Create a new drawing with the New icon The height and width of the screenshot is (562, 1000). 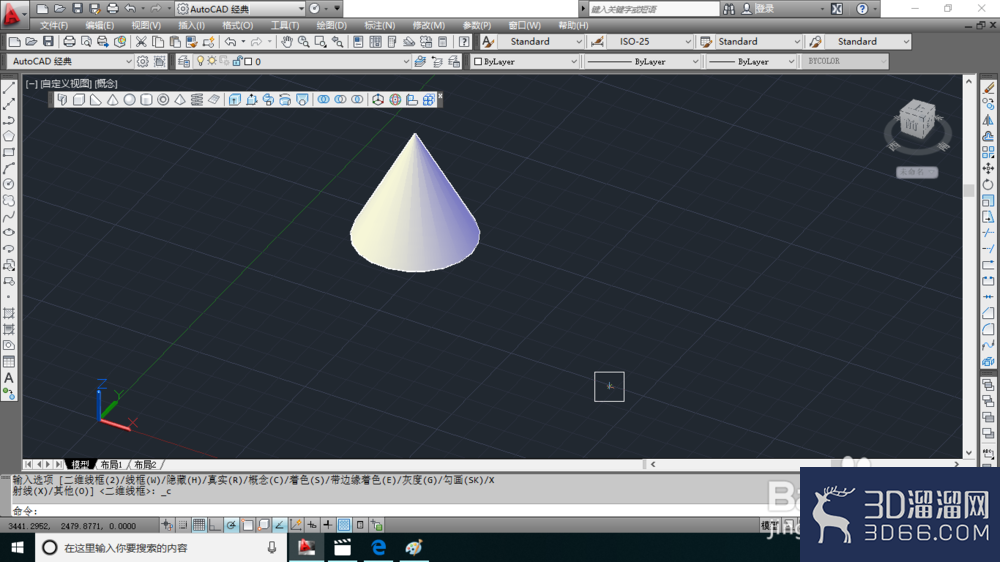coord(14,41)
